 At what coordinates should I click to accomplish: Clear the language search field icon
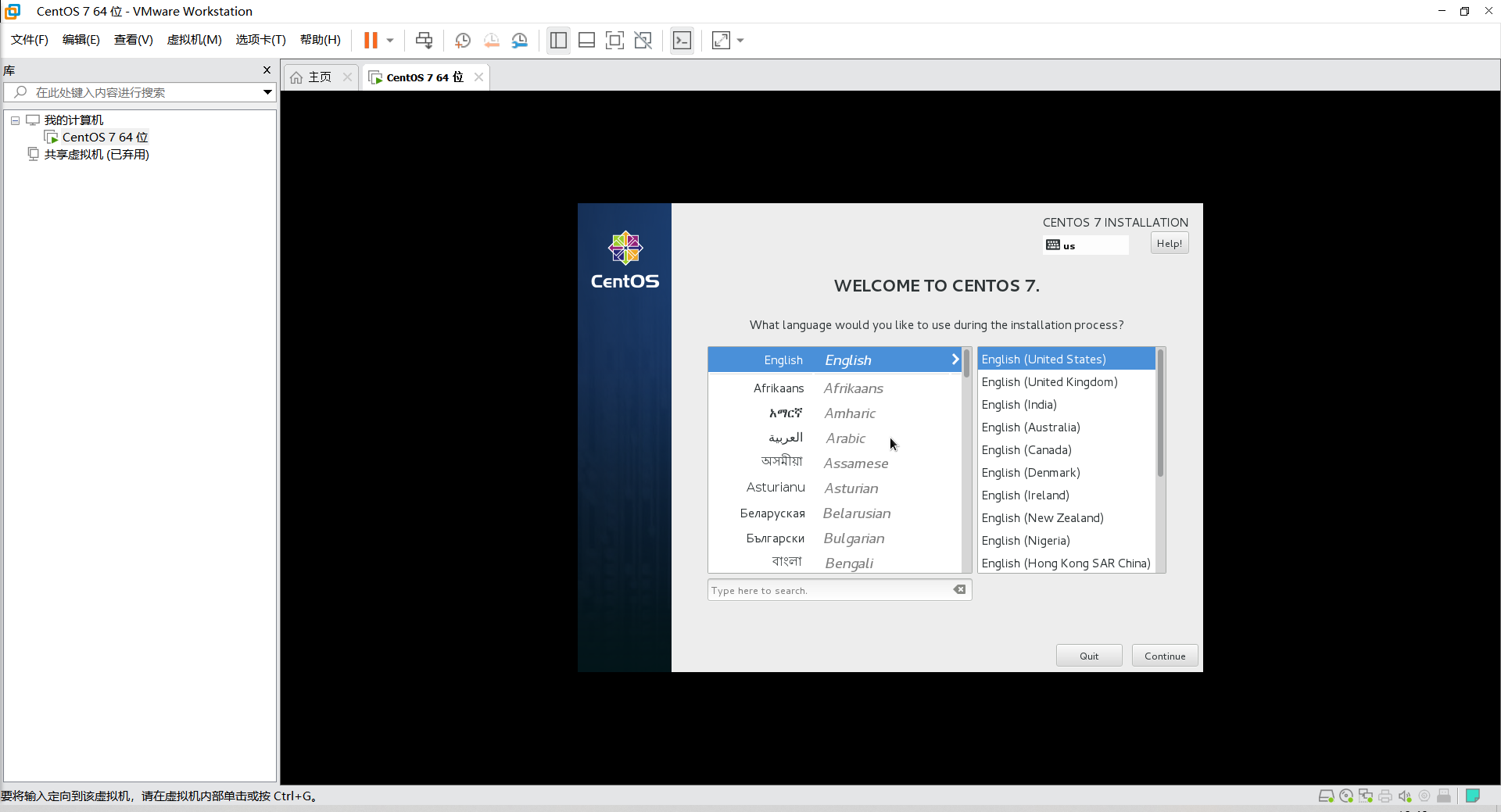[959, 590]
